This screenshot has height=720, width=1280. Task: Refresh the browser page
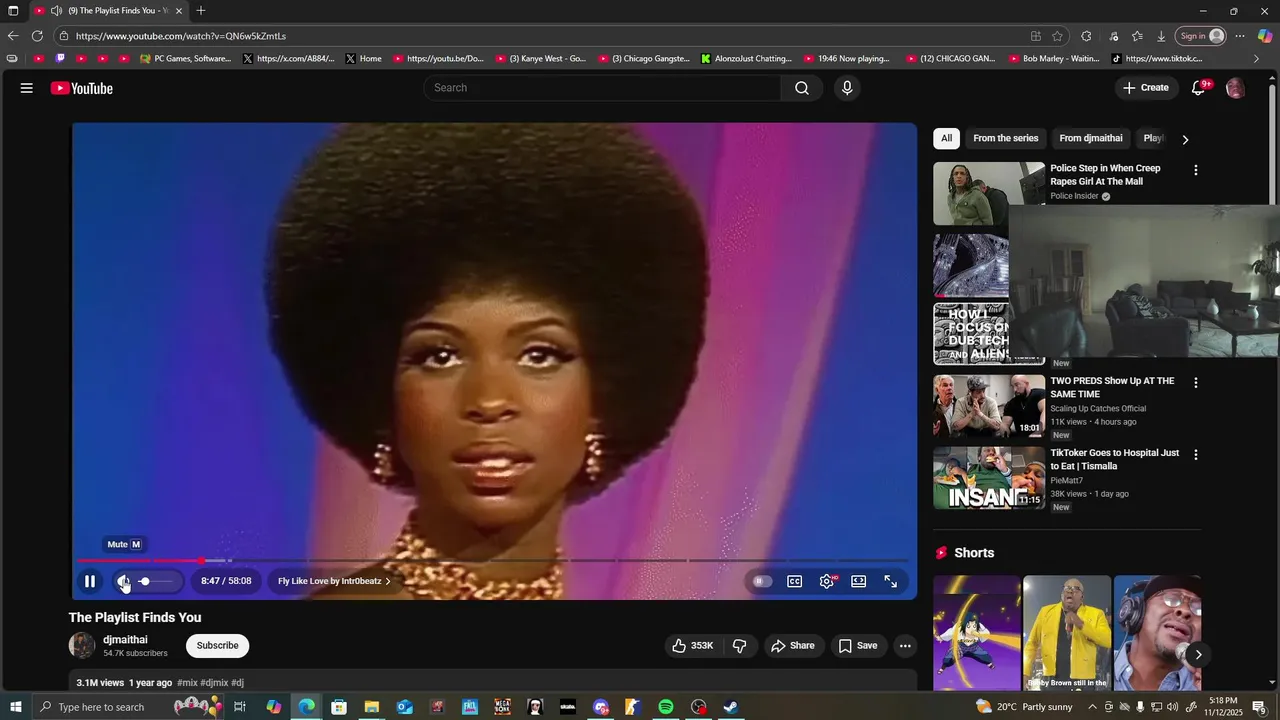tap(37, 36)
